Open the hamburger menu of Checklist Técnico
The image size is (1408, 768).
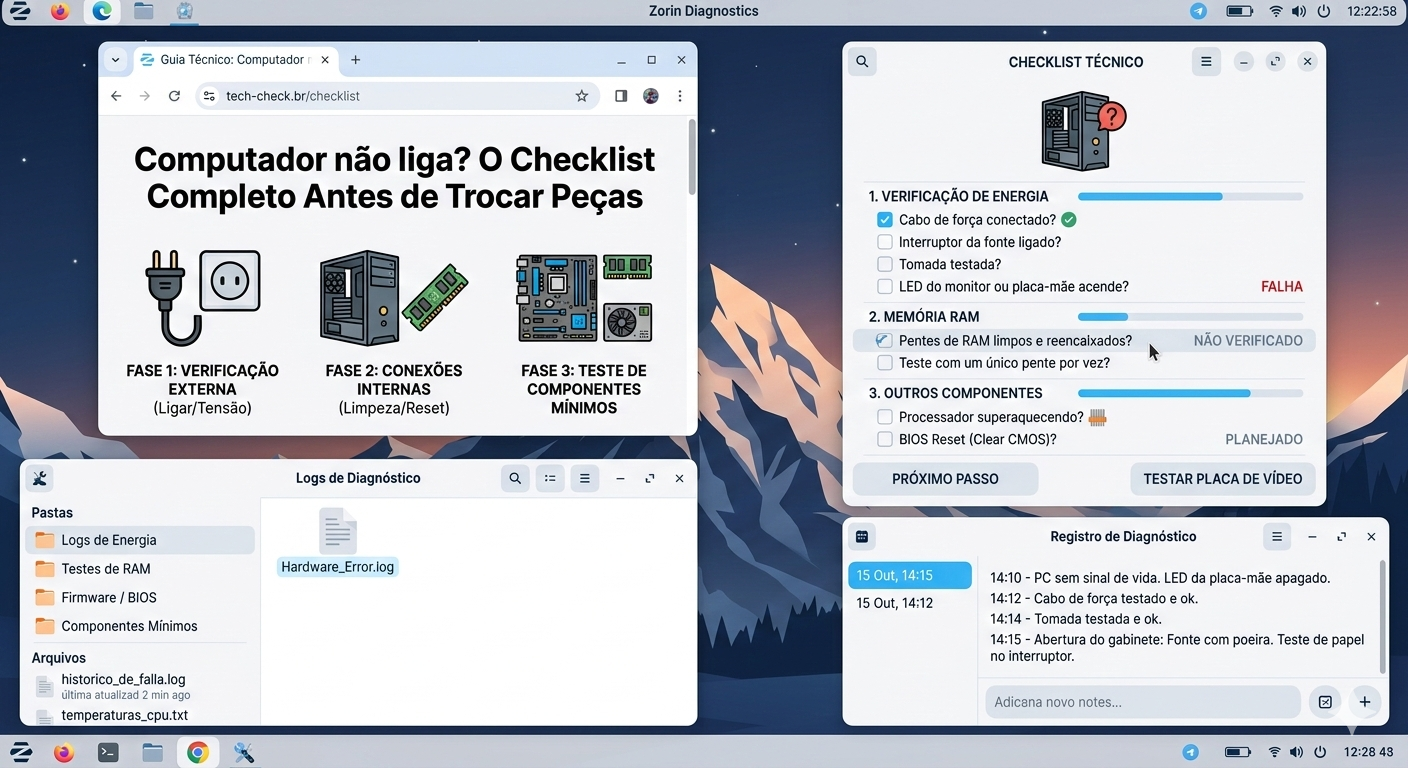tap(1206, 61)
